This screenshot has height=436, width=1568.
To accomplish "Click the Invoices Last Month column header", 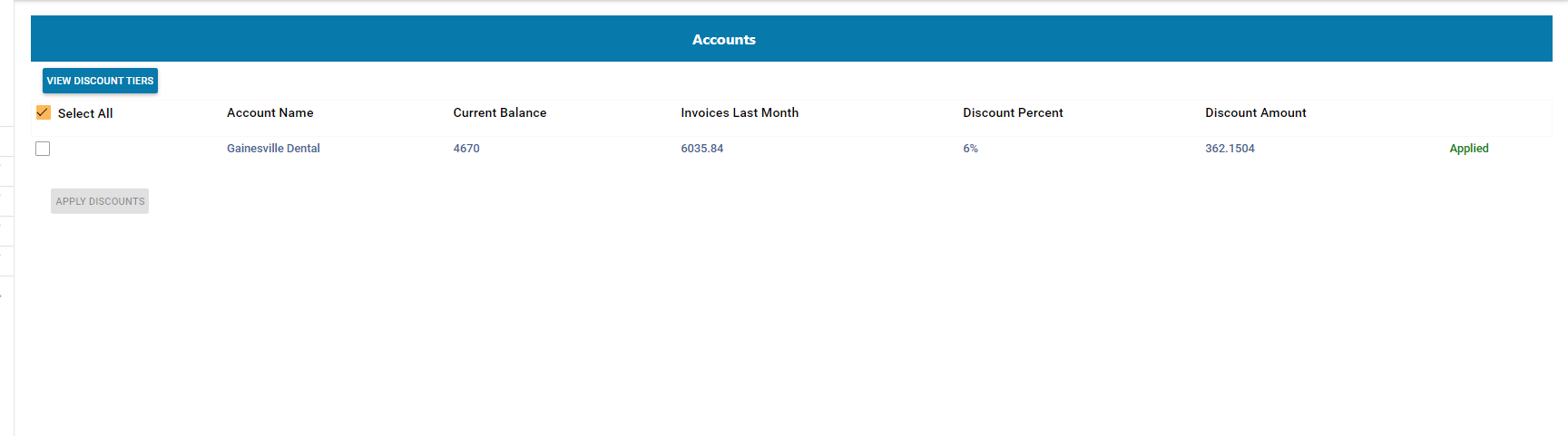I will (740, 112).
